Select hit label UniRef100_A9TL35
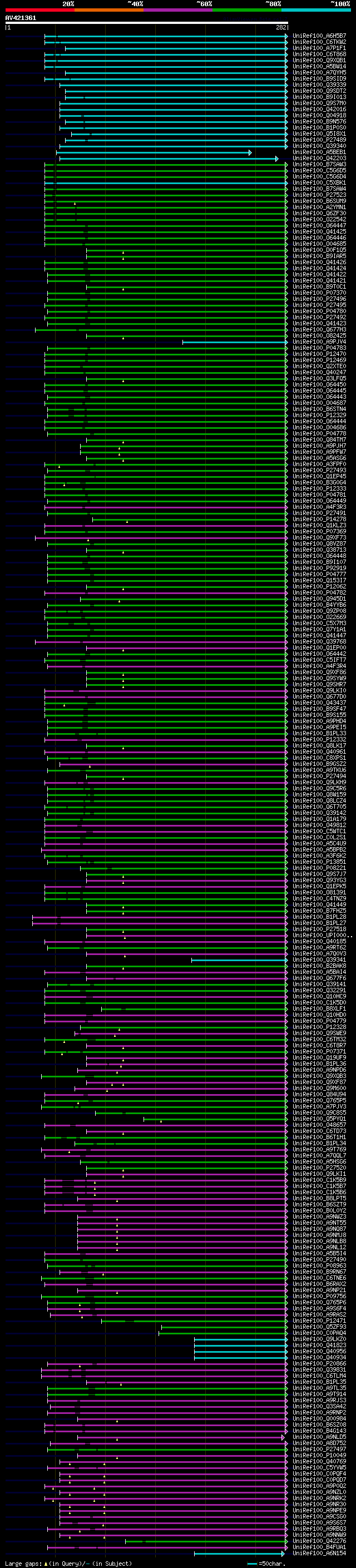Screen dimensions: 356x1568 pos(319,1388)
